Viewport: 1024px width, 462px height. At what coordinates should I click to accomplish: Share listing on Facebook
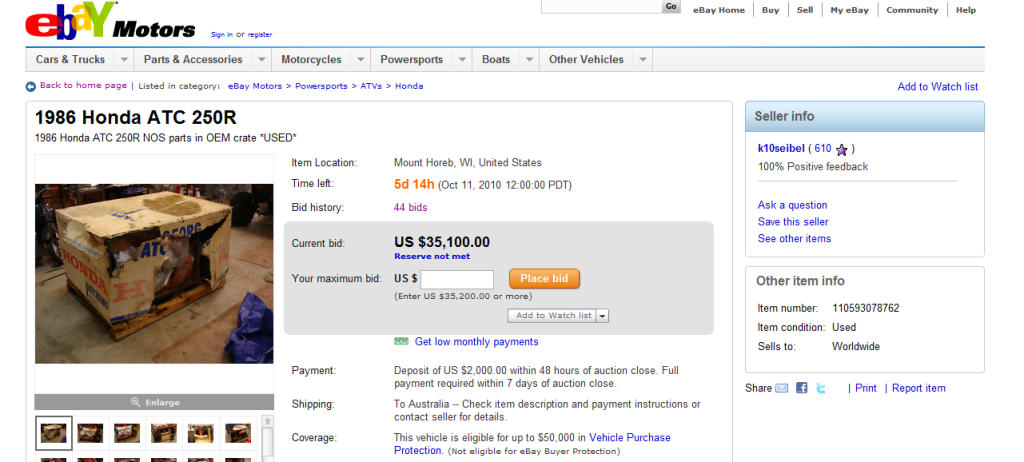coord(801,388)
